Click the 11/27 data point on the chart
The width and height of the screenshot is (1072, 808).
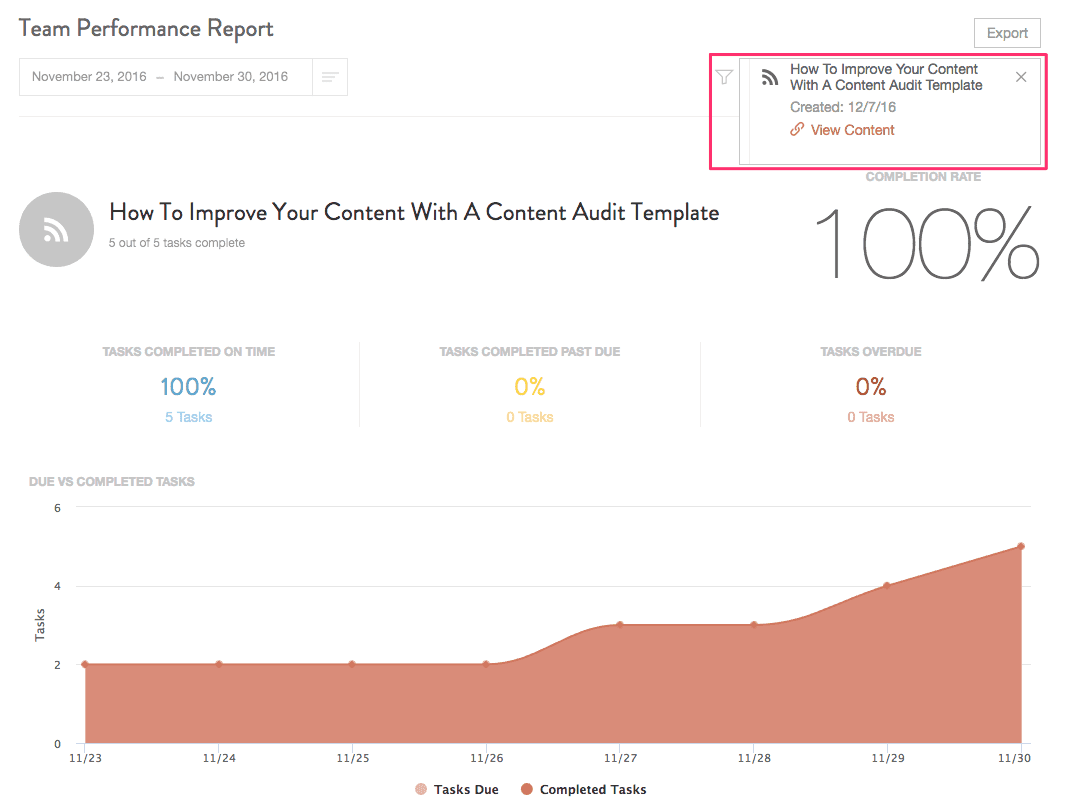click(620, 624)
